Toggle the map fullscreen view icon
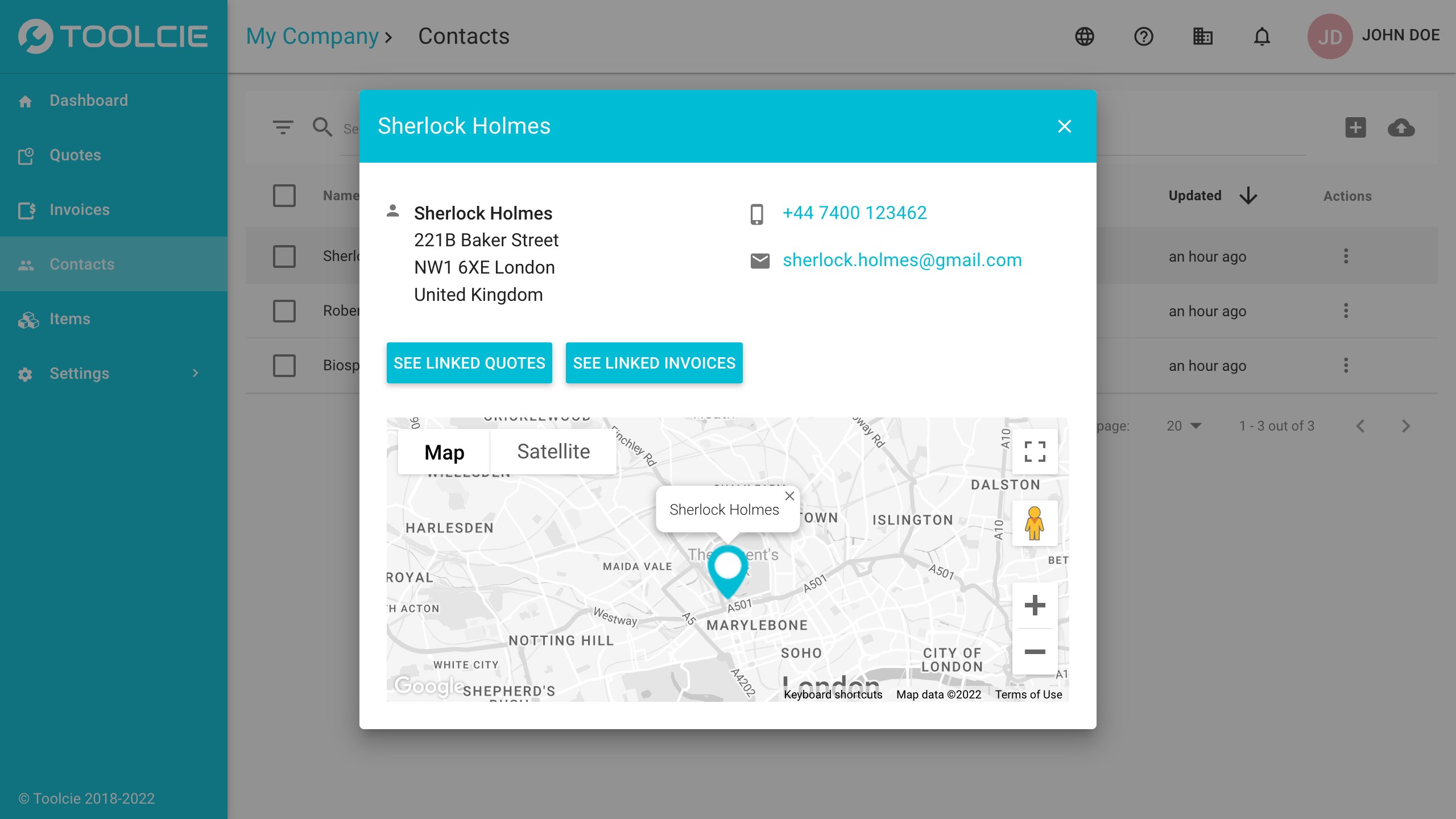This screenshot has height=819, width=1456. (x=1035, y=452)
